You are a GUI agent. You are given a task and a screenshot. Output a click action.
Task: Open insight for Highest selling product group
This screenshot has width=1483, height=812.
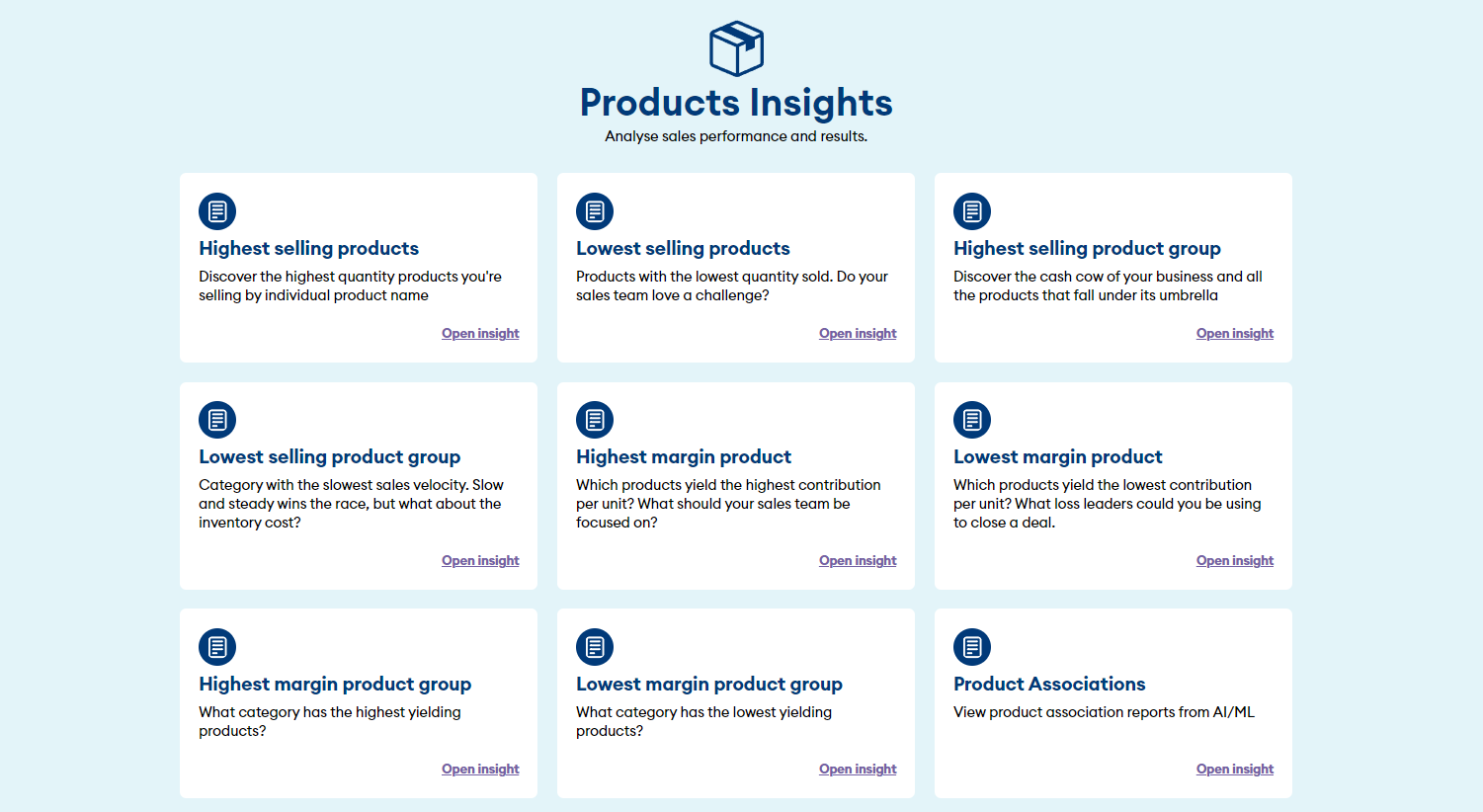pyautogui.click(x=1235, y=334)
